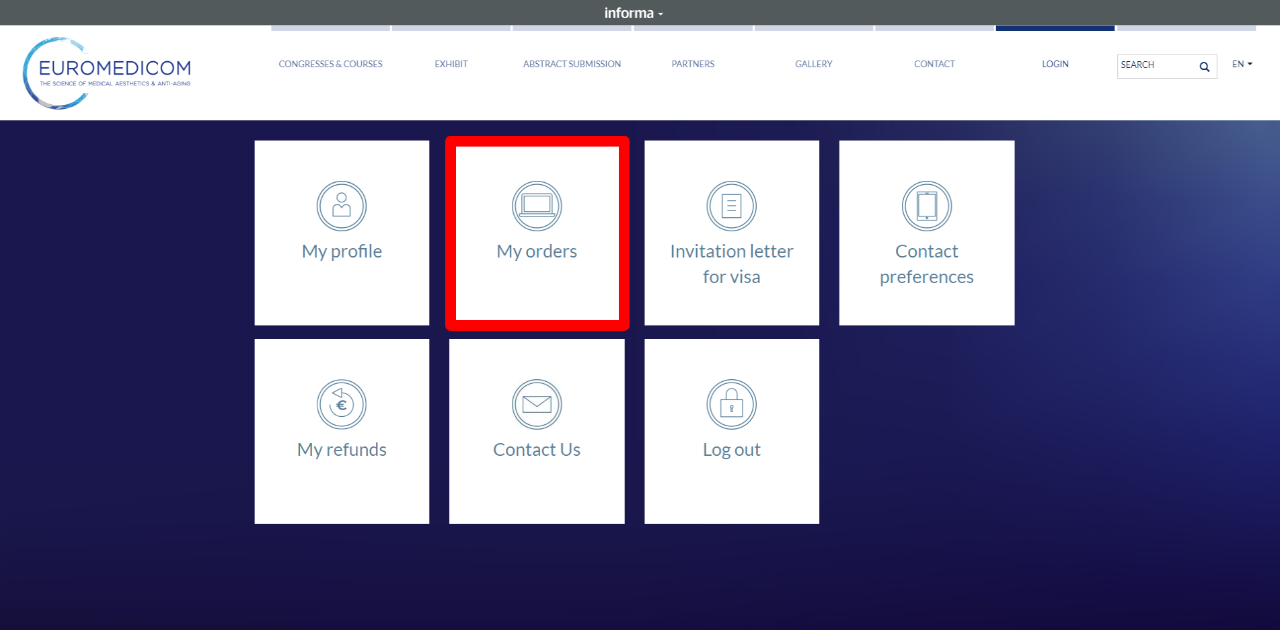The width and height of the screenshot is (1280, 630).
Task: Expand the EN language dropdown
Action: point(1242,64)
